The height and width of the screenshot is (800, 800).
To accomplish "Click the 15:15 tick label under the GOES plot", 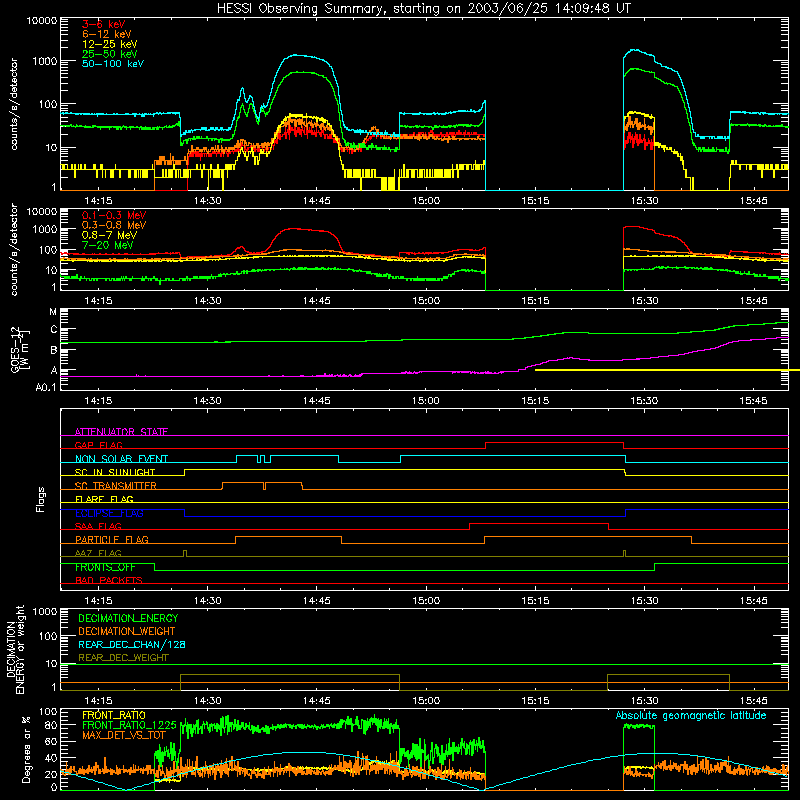I will [x=535, y=401].
